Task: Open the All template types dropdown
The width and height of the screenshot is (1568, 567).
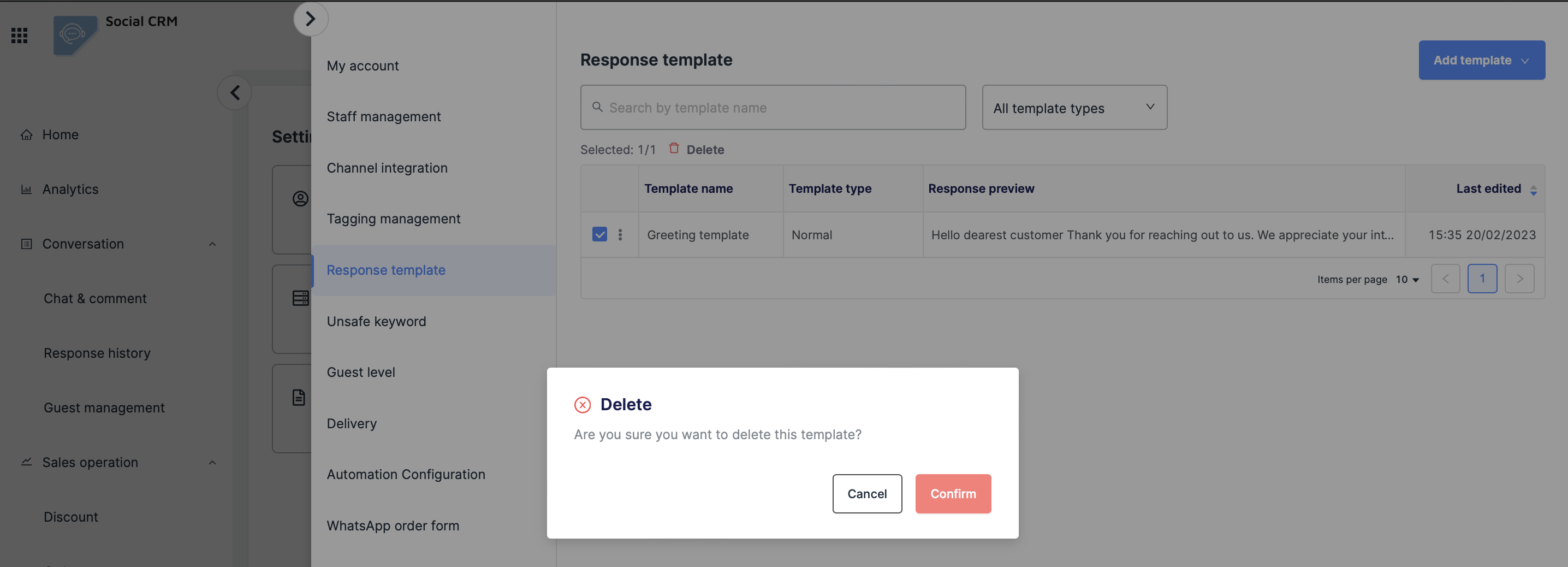Action: coord(1074,108)
